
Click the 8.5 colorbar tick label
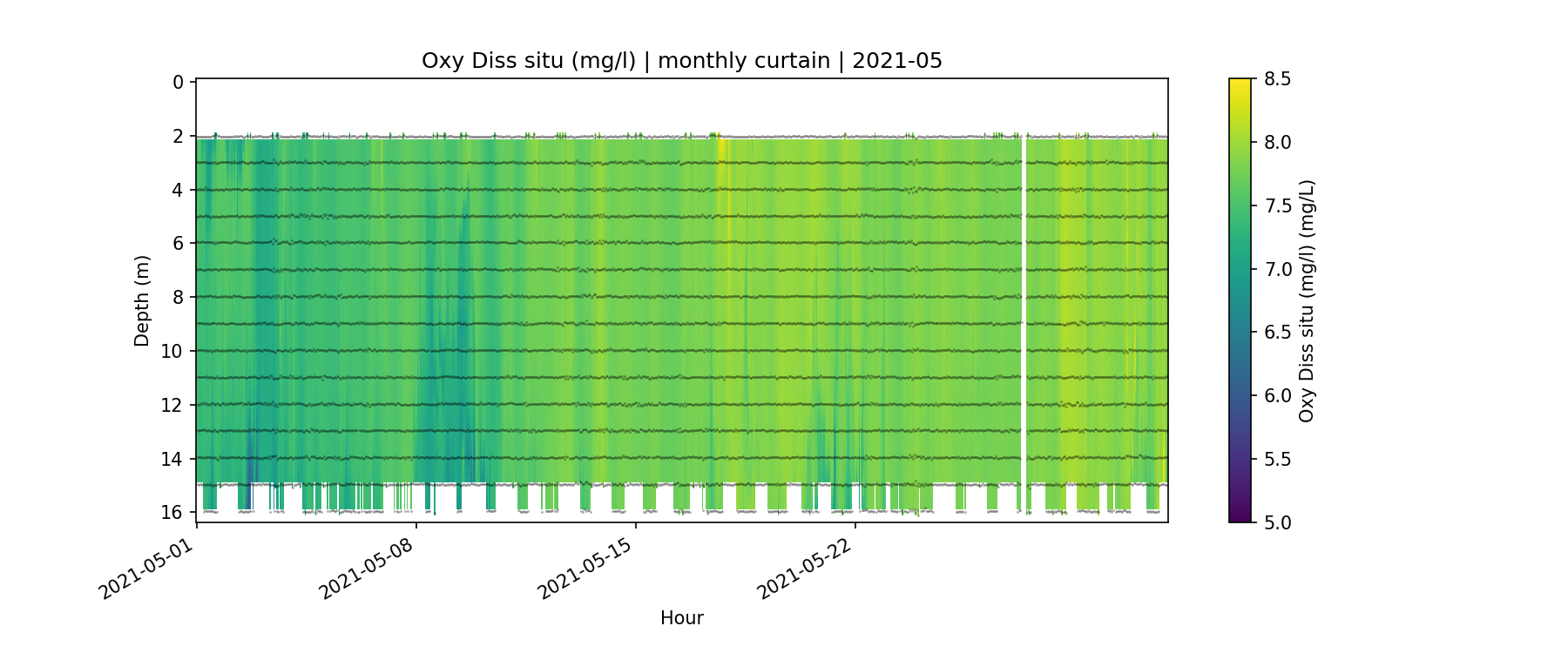[1277, 79]
